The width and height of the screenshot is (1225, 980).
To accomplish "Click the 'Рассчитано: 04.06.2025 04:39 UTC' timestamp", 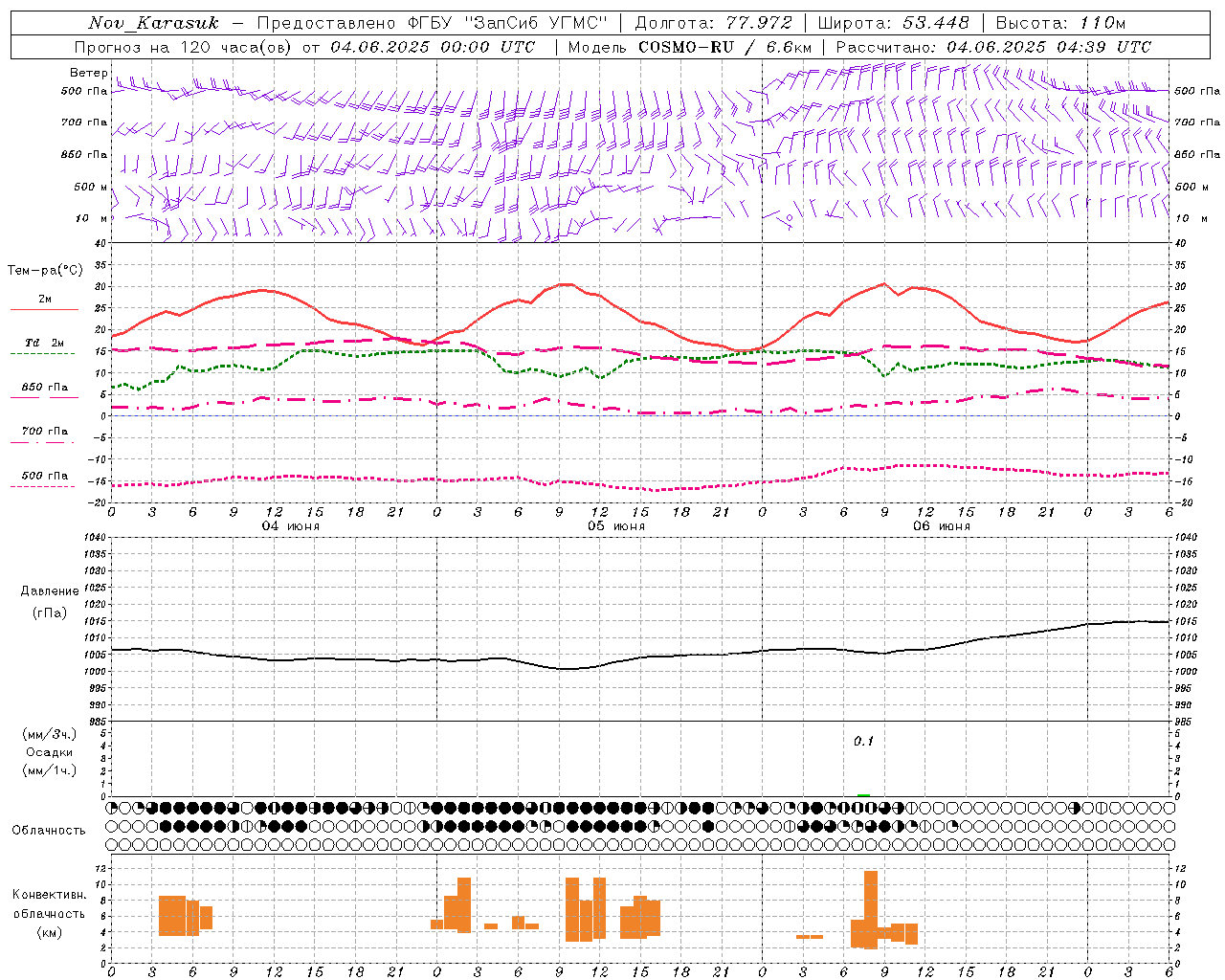I will coord(993,47).
